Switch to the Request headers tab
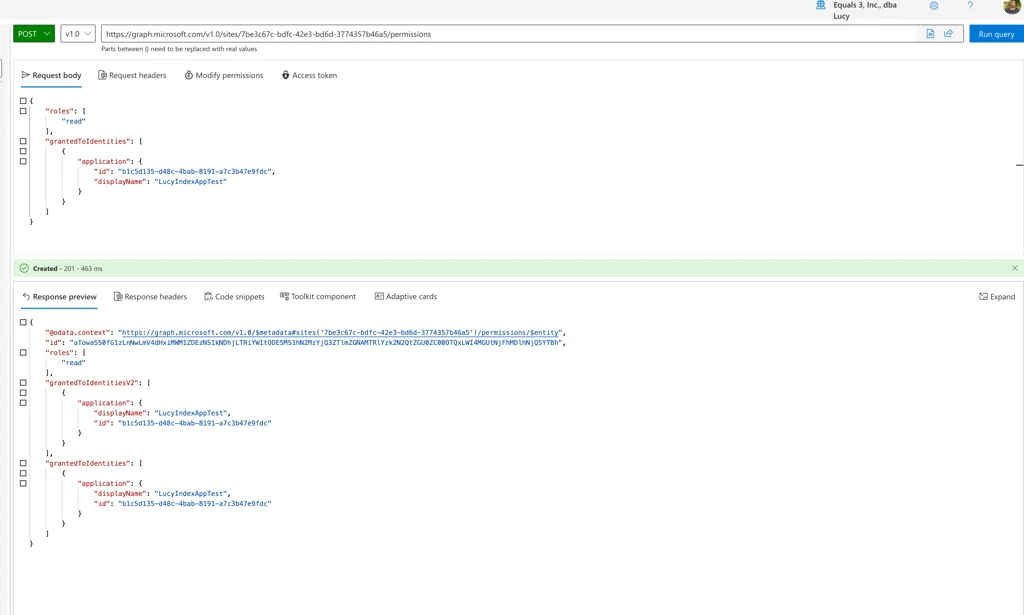The width and height of the screenshot is (1024, 615). click(132, 75)
